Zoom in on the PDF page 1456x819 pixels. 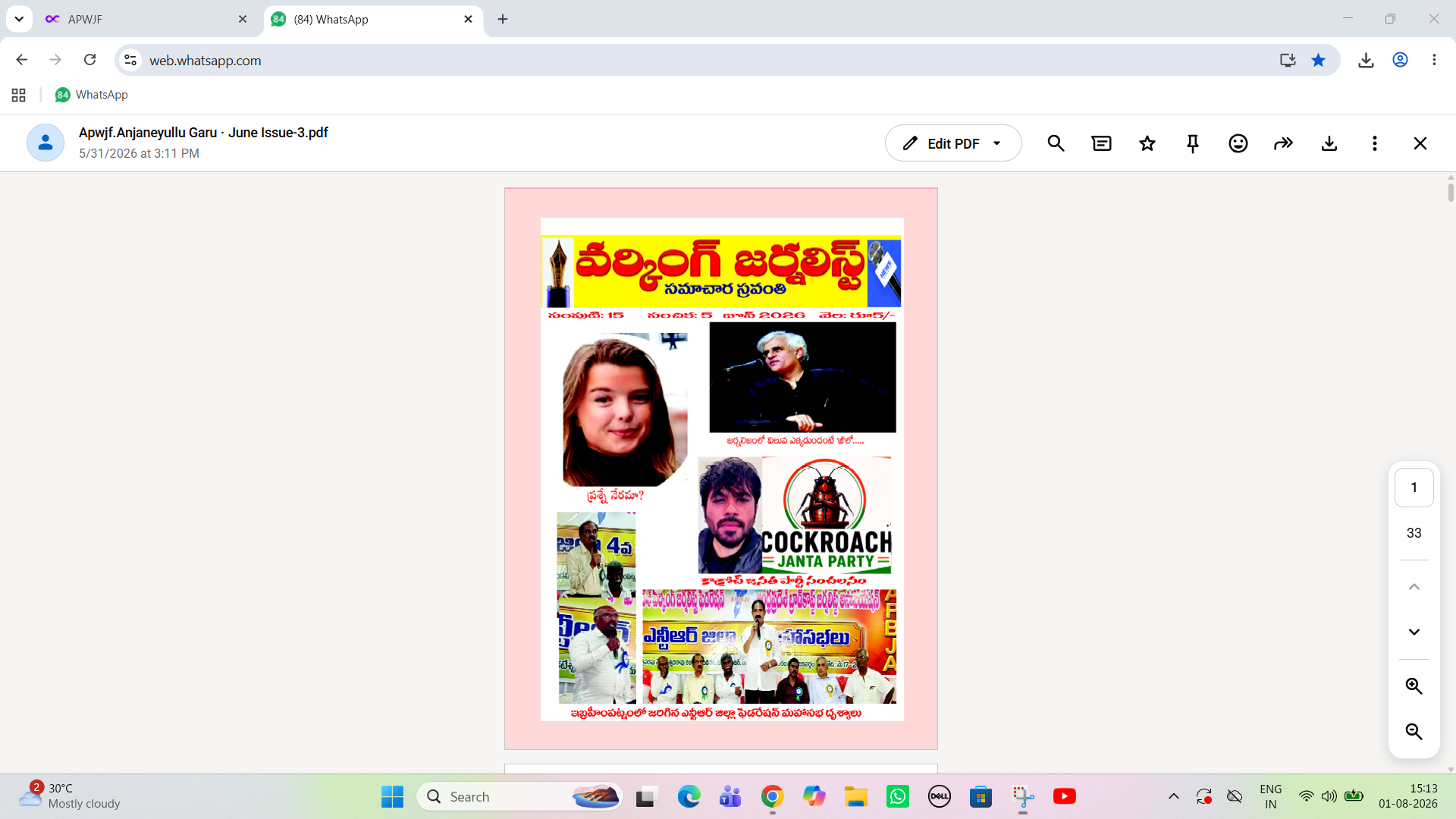tap(1414, 686)
